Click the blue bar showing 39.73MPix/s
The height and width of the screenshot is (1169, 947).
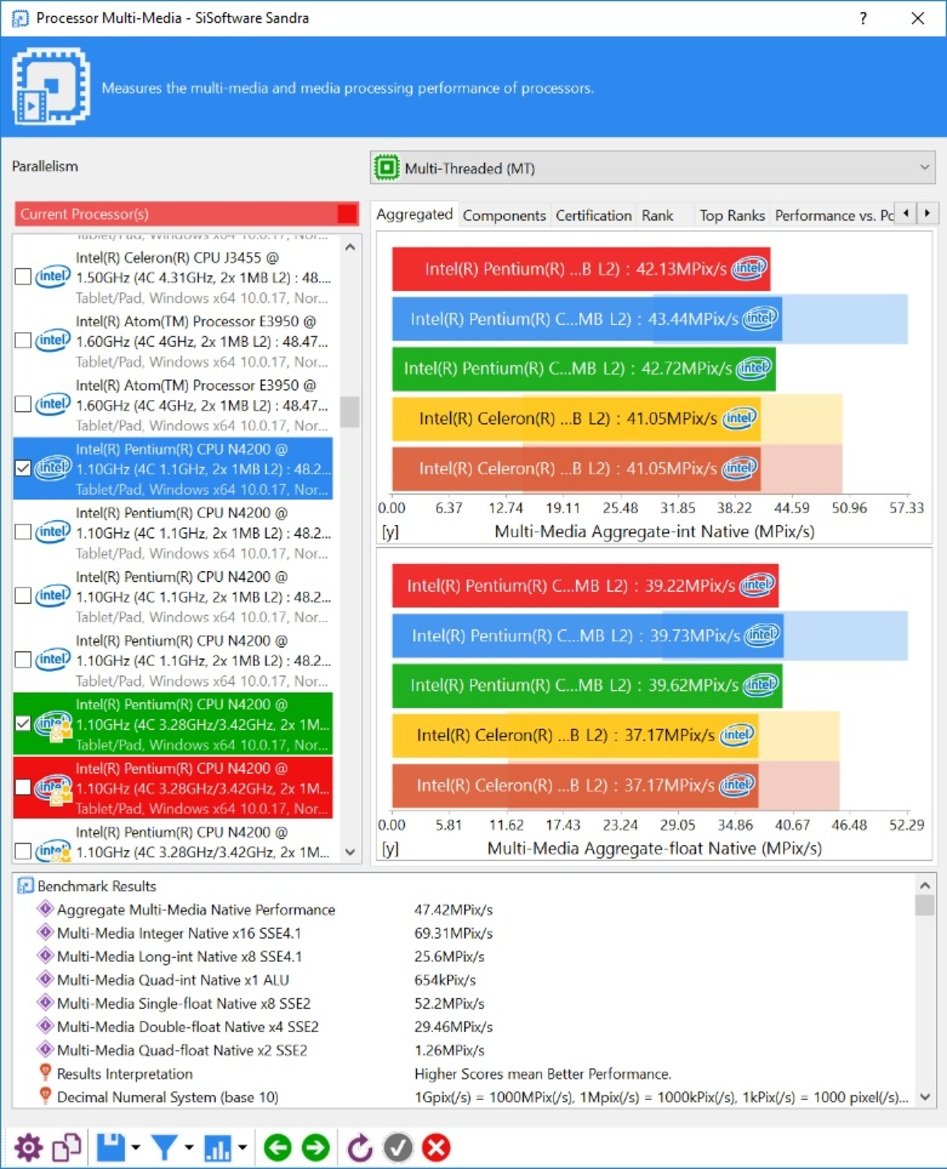pyautogui.click(x=588, y=636)
